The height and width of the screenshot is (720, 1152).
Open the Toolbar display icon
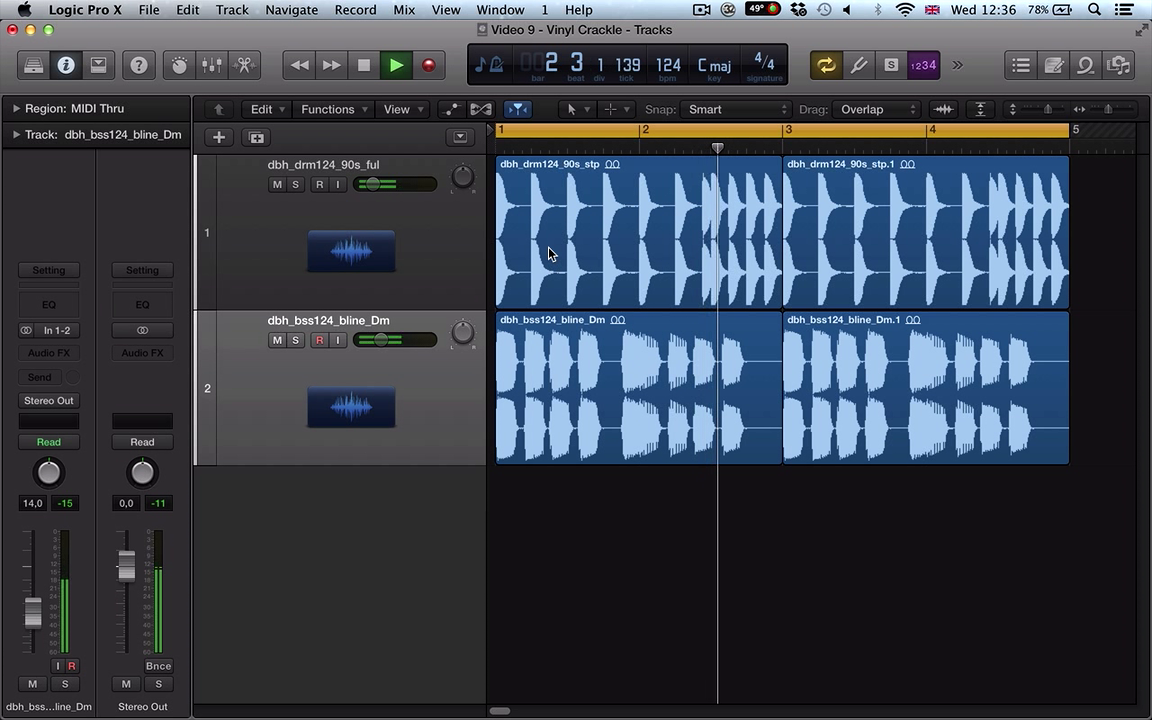pyautogui.click(x=98, y=65)
